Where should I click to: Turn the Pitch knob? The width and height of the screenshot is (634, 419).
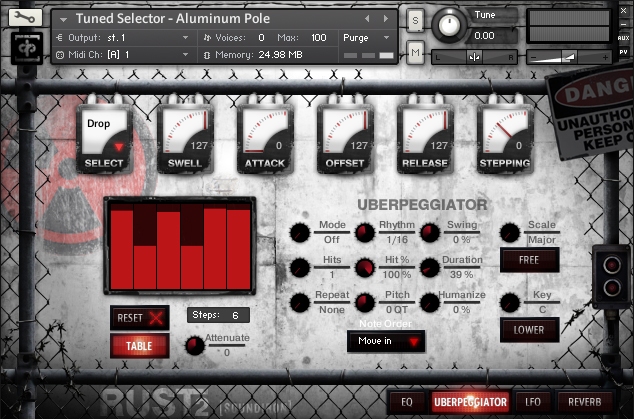click(x=365, y=303)
